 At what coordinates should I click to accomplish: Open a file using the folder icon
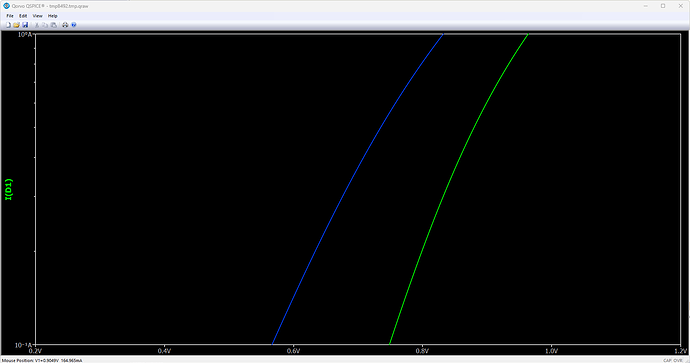click(16, 25)
